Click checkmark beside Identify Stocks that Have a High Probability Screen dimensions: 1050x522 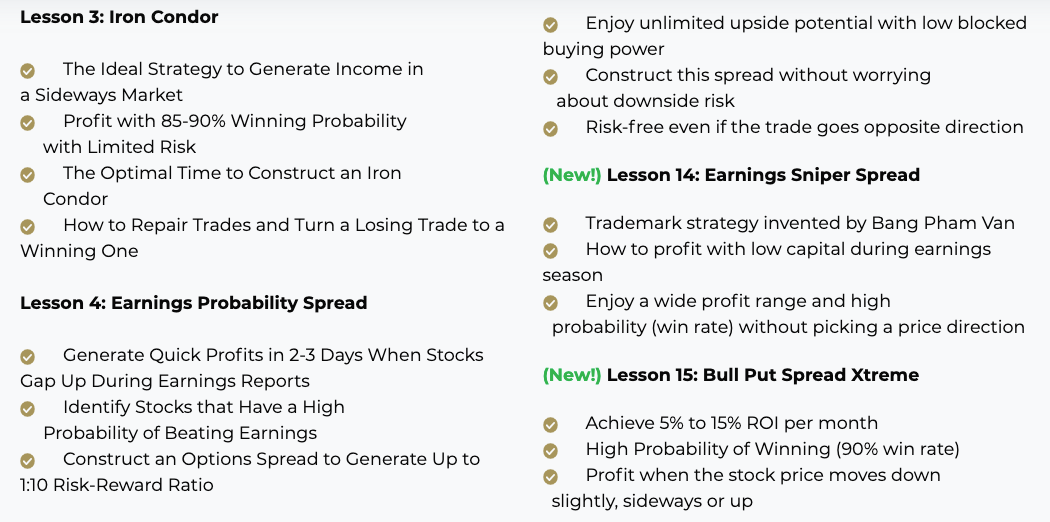click(x=27, y=409)
